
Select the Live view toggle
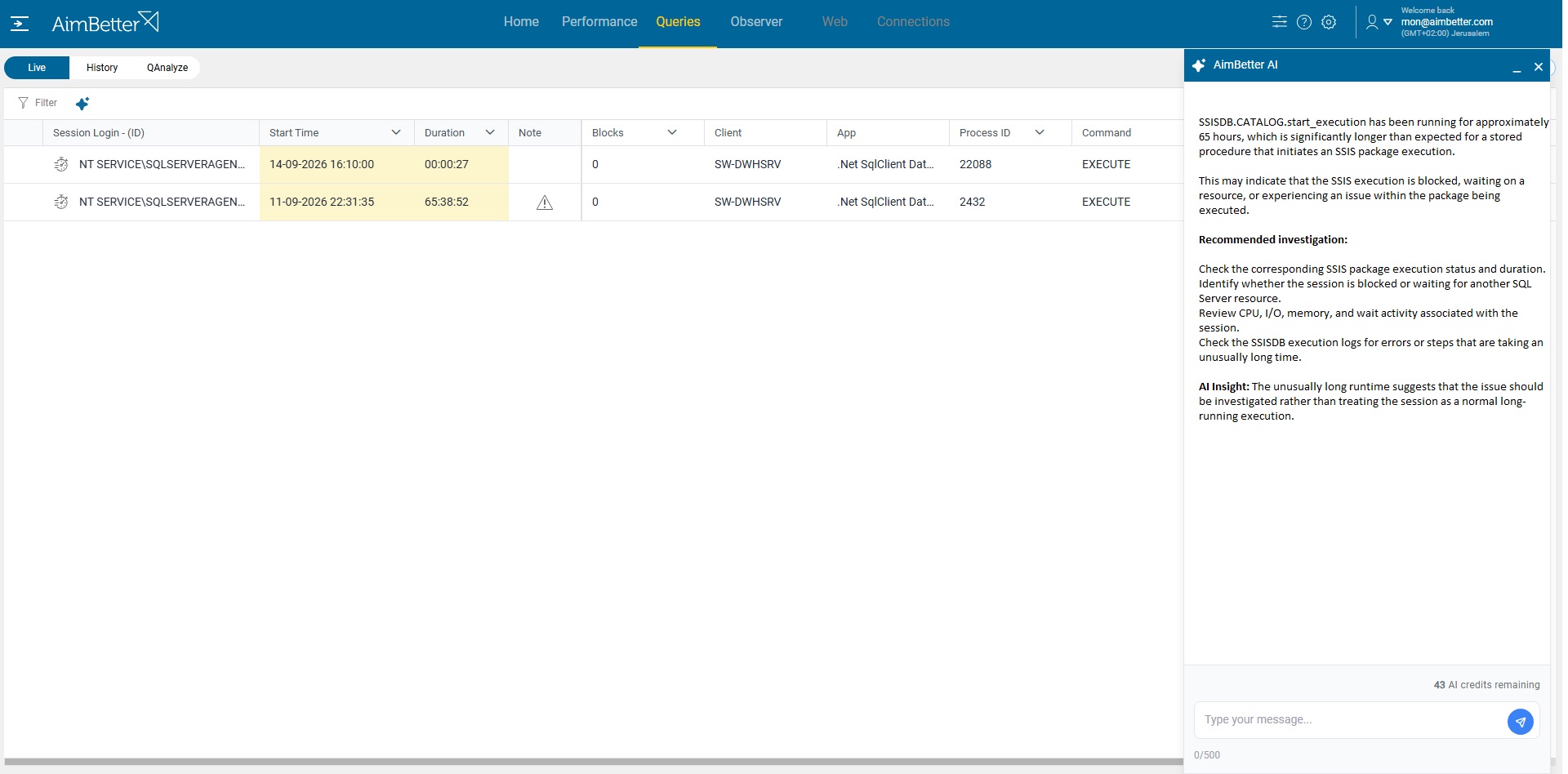pos(37,68)
